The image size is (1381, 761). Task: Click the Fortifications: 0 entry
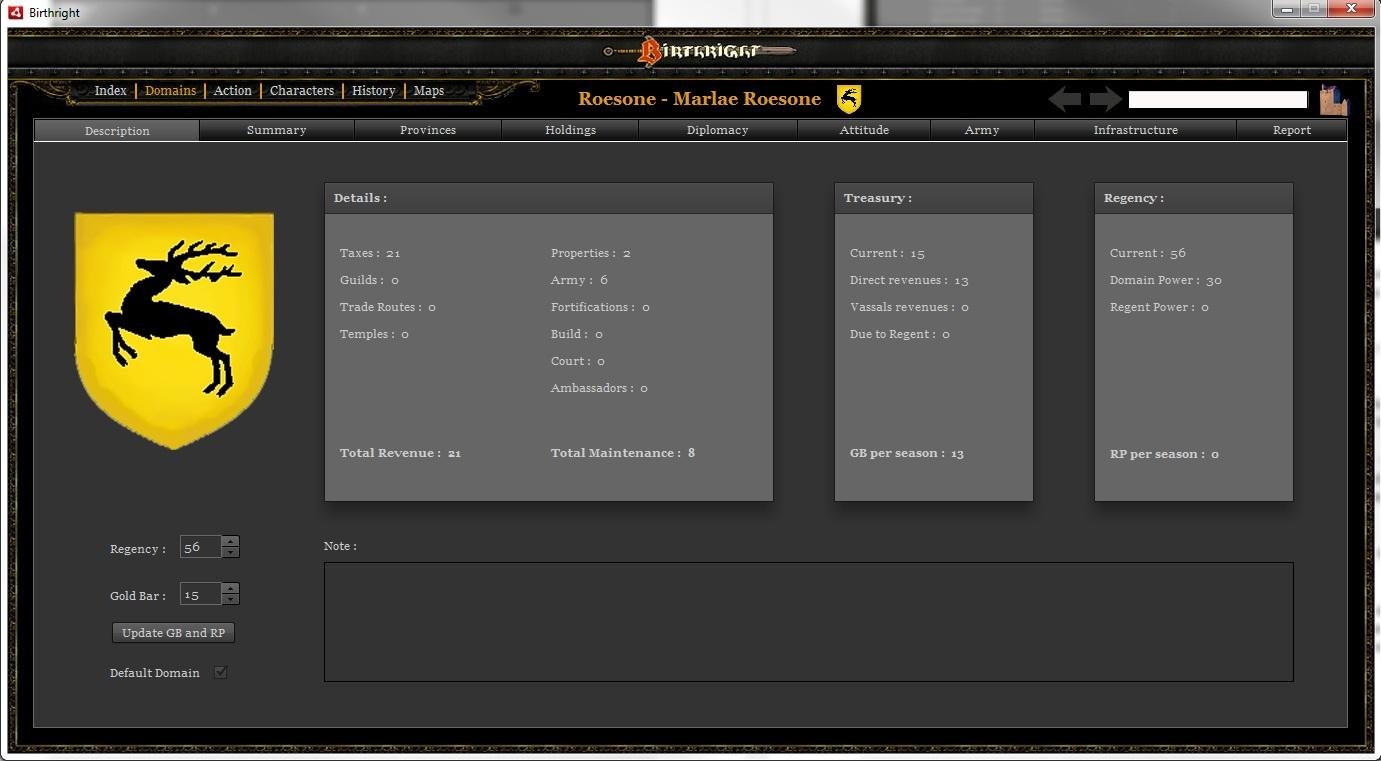600,307
